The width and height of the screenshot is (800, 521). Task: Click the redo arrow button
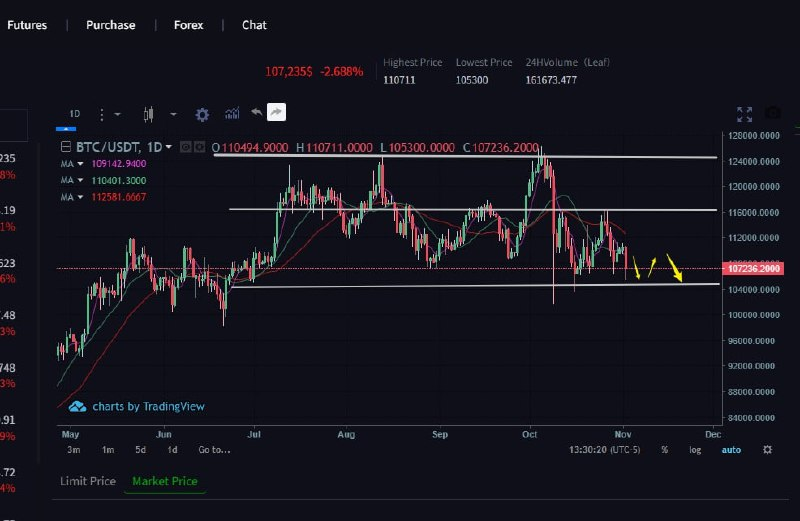click(277, 113)
